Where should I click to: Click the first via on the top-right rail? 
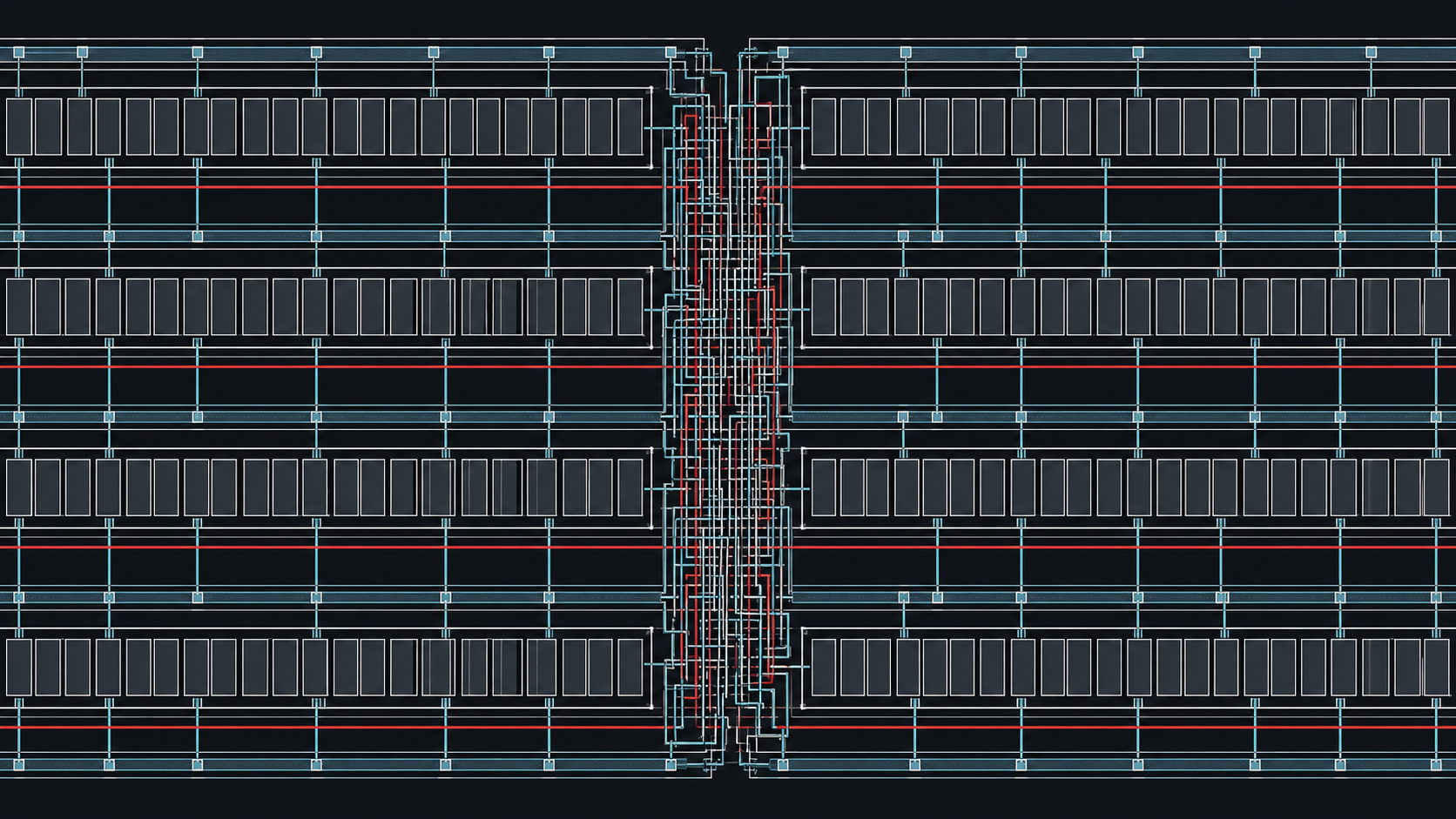pos(783,53)
